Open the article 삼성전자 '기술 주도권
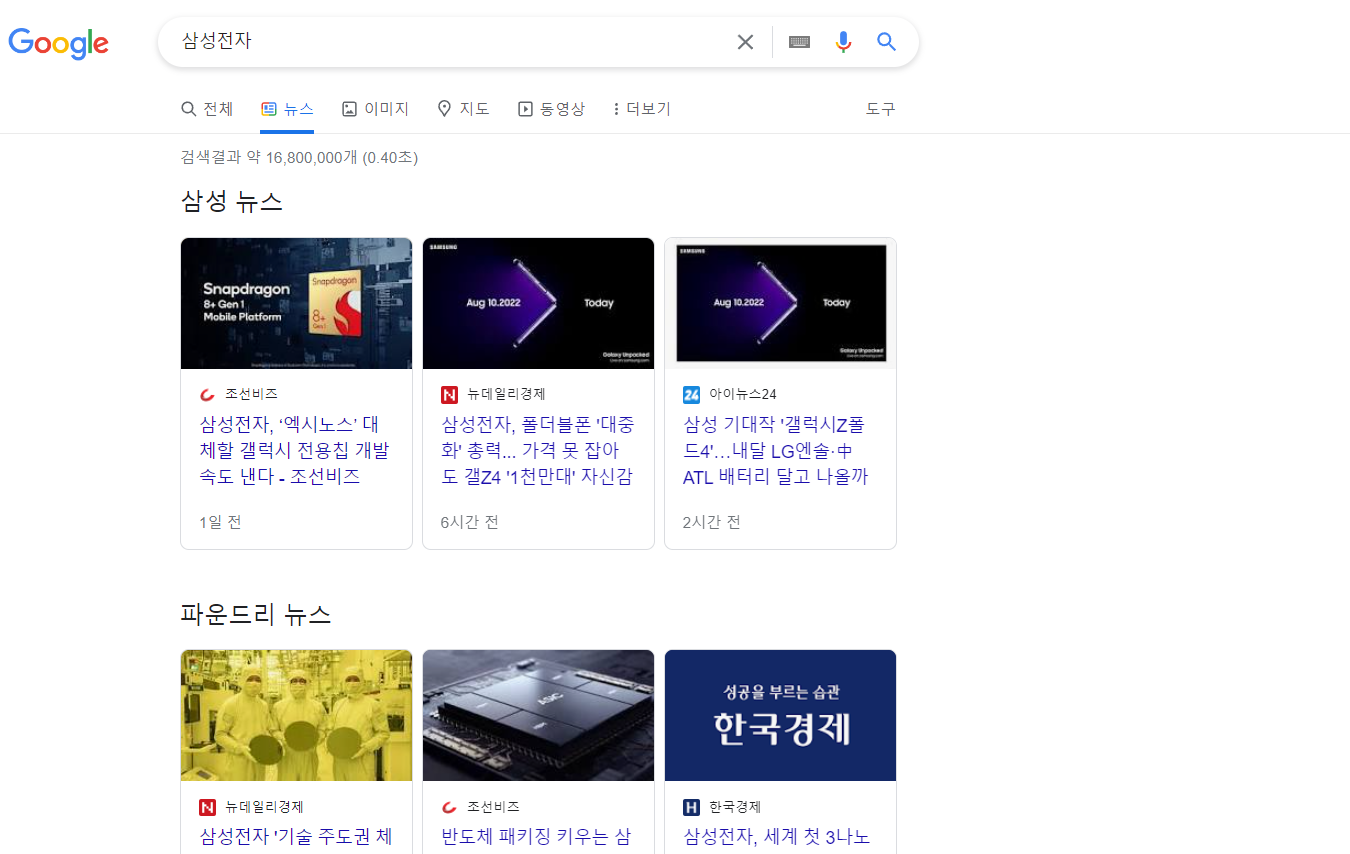Image resolution: width=1350 pixels, height=854 pixels. coord(296,836)
